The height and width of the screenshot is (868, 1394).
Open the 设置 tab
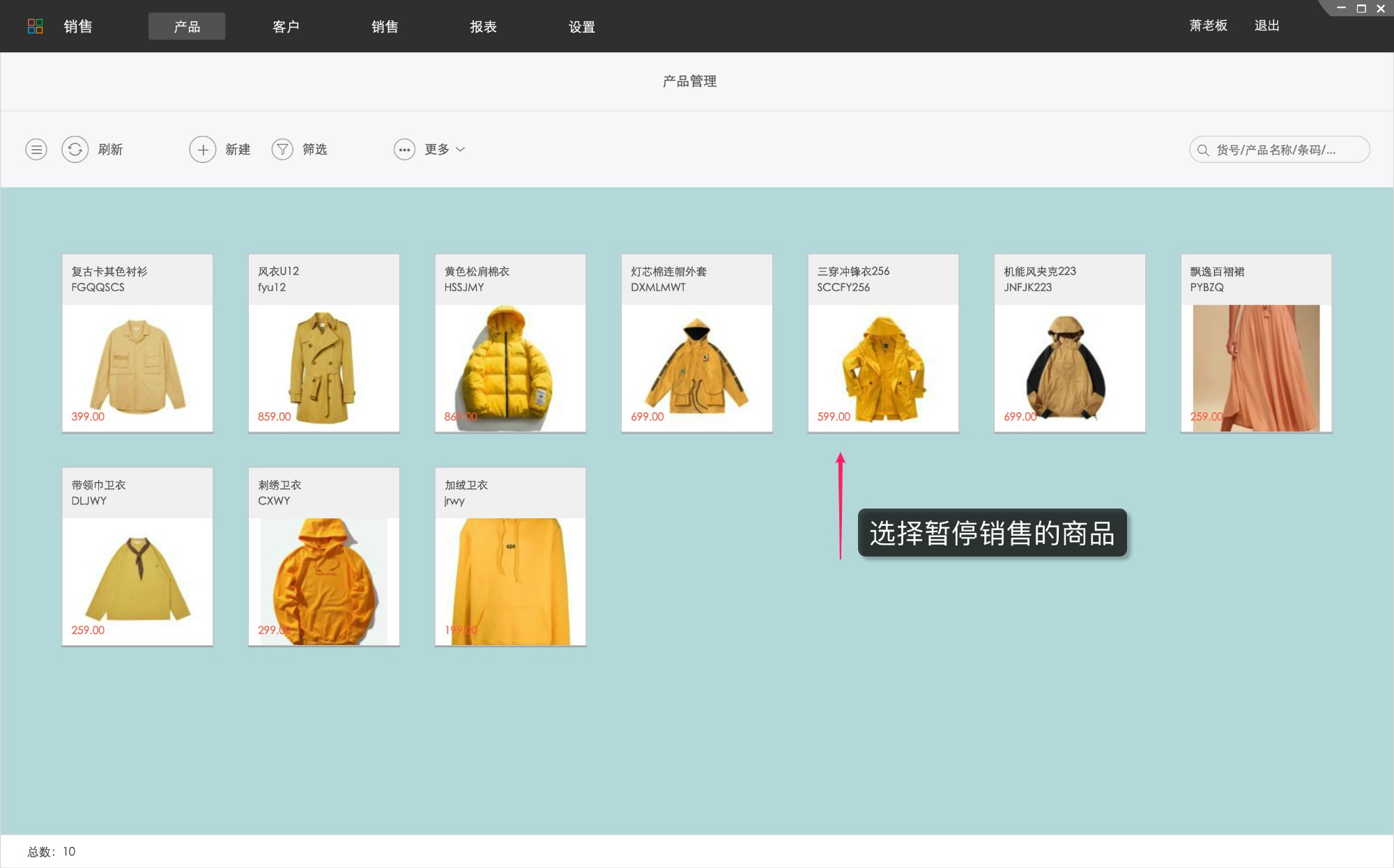581,26
